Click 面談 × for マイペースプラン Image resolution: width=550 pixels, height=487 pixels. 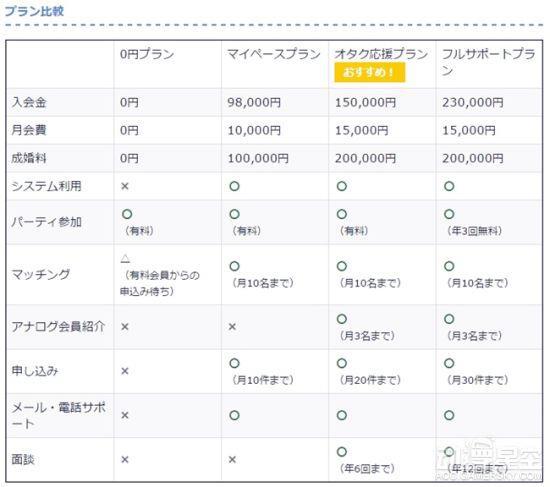[x=232, y=460]
